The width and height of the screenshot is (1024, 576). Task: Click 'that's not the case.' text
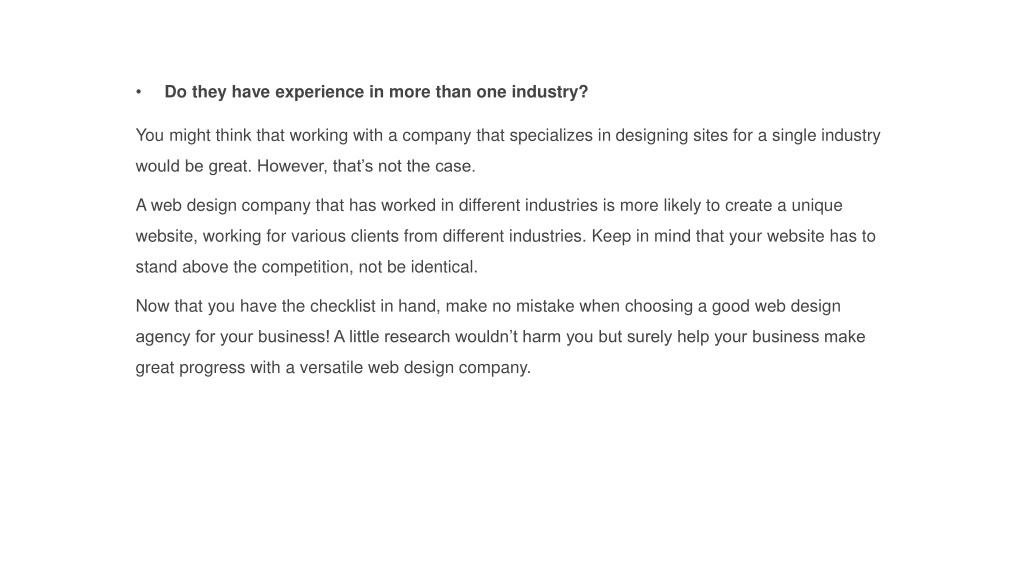404,166
